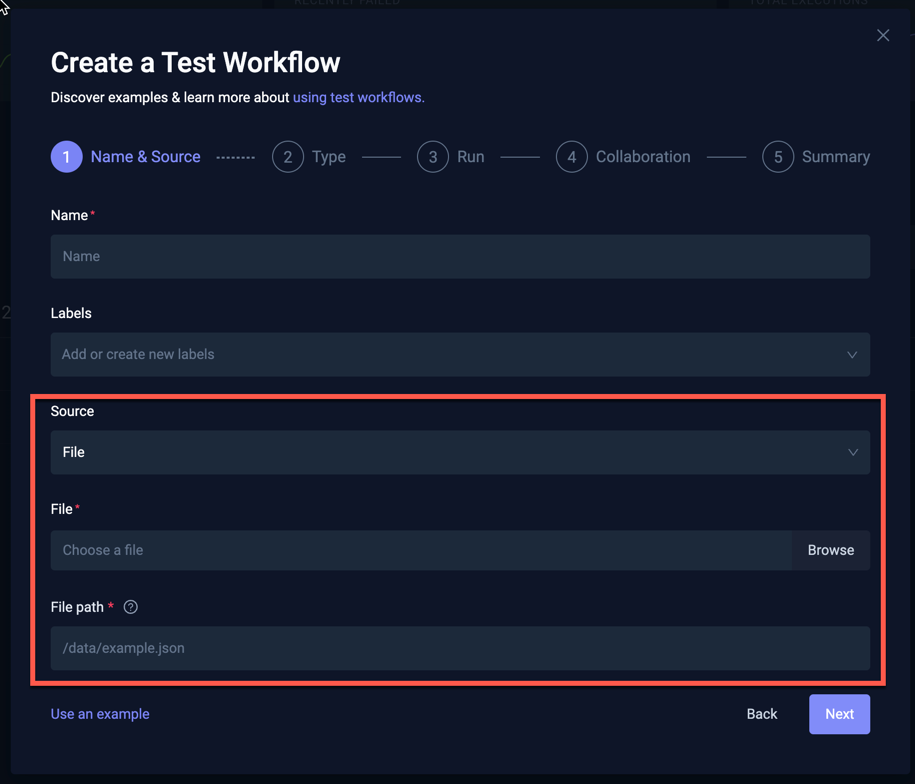Select step 1 Name & Source circle
The width and height of the screenshot is (915, 784).
(66, 156)
